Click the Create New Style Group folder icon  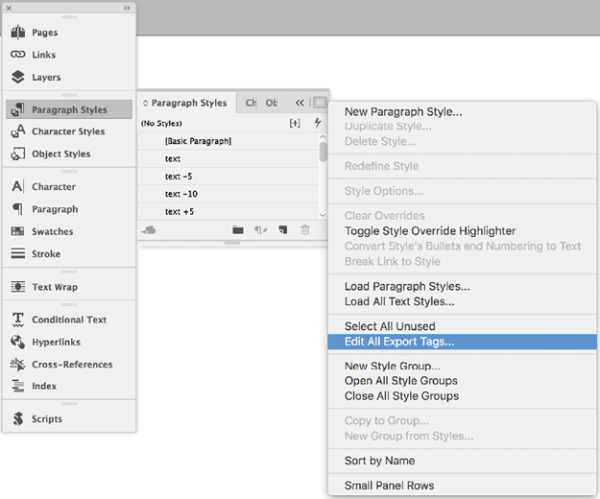point(238,230)
